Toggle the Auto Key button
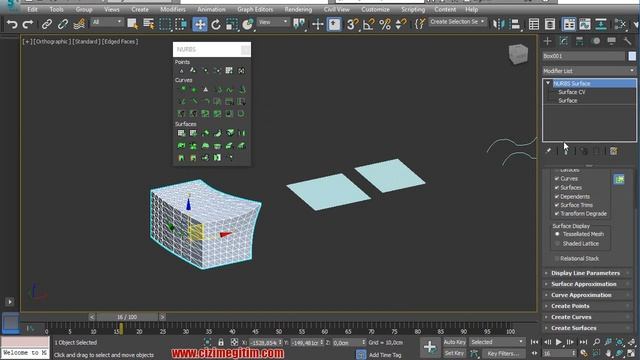The width and height of the screenshot is (640, 360). pos(454,342)
